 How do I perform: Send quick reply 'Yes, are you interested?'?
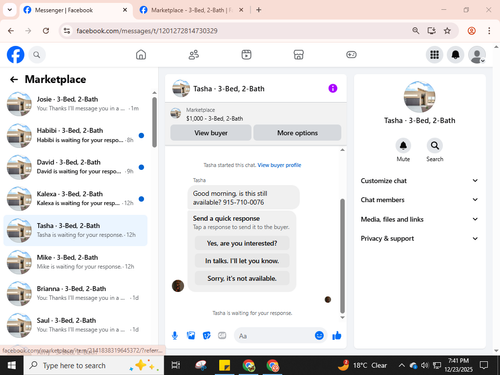pyautogui.click(x=242, y=243)
